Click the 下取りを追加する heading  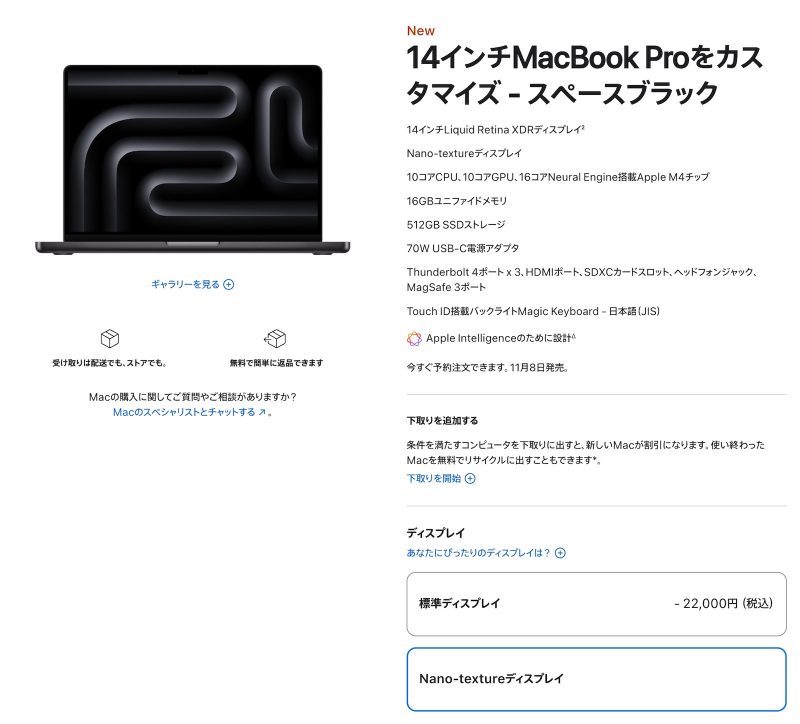[x=442, y=421]
